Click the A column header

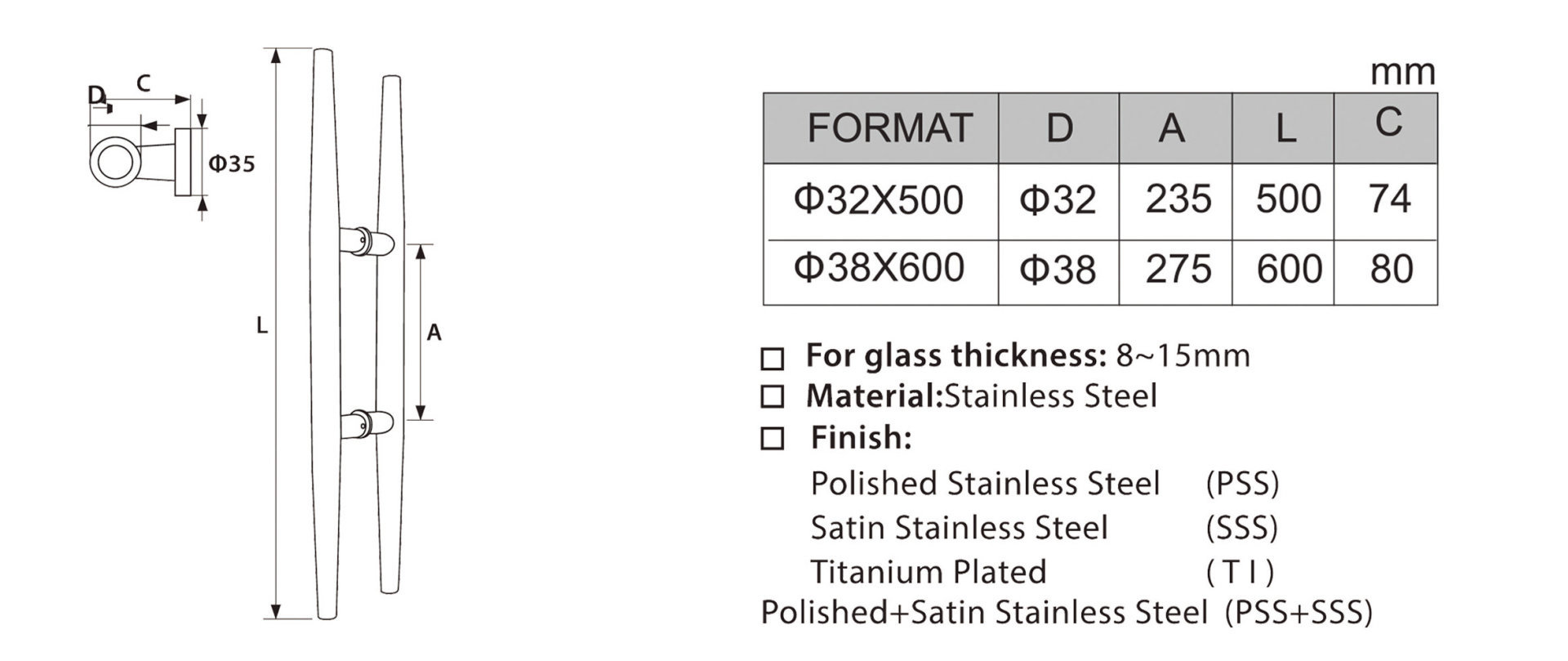(1175, 128)
